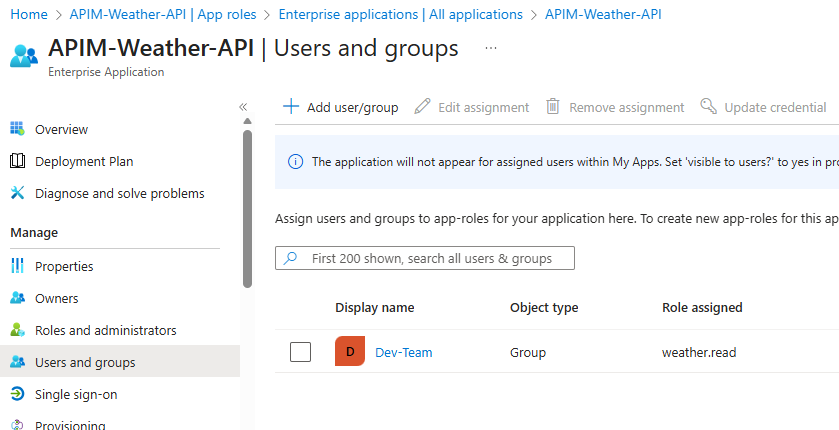Click the Overview grid icon
The image size is (839, 430).
coord(17,129)
